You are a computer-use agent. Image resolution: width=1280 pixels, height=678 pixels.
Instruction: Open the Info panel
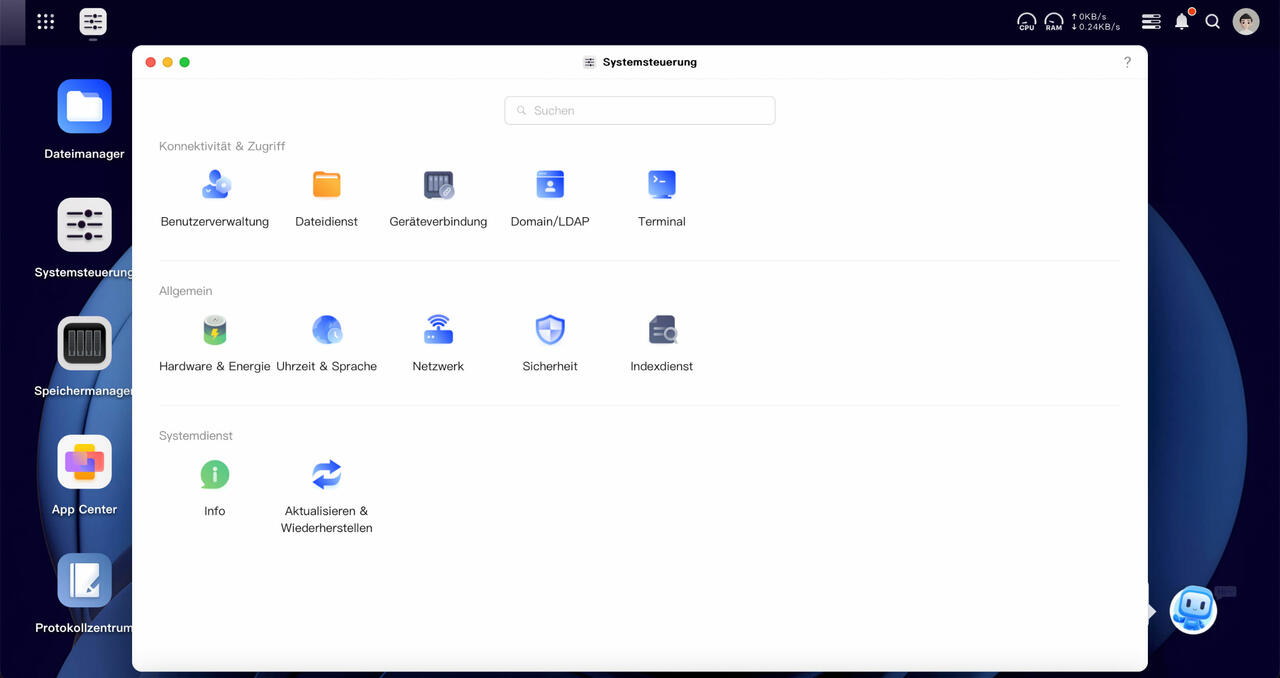click(x=215, y=488)
